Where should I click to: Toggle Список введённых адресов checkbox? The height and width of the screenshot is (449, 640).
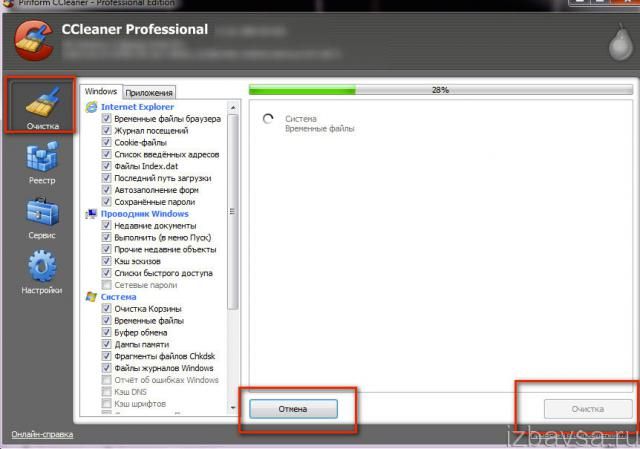pyautogui.click(x=106, y=154)
